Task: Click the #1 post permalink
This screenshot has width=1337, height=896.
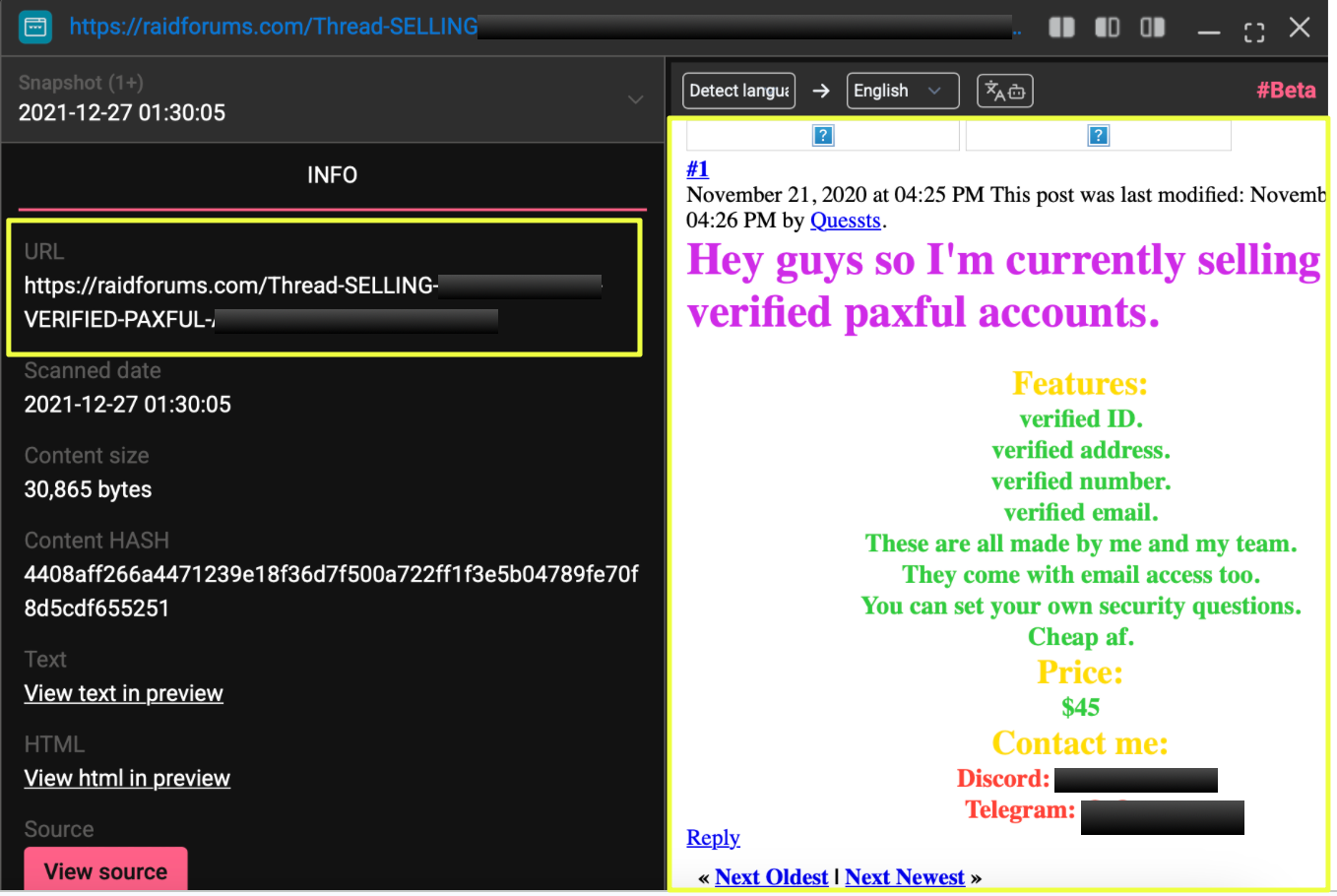Action: pos(697,168)
